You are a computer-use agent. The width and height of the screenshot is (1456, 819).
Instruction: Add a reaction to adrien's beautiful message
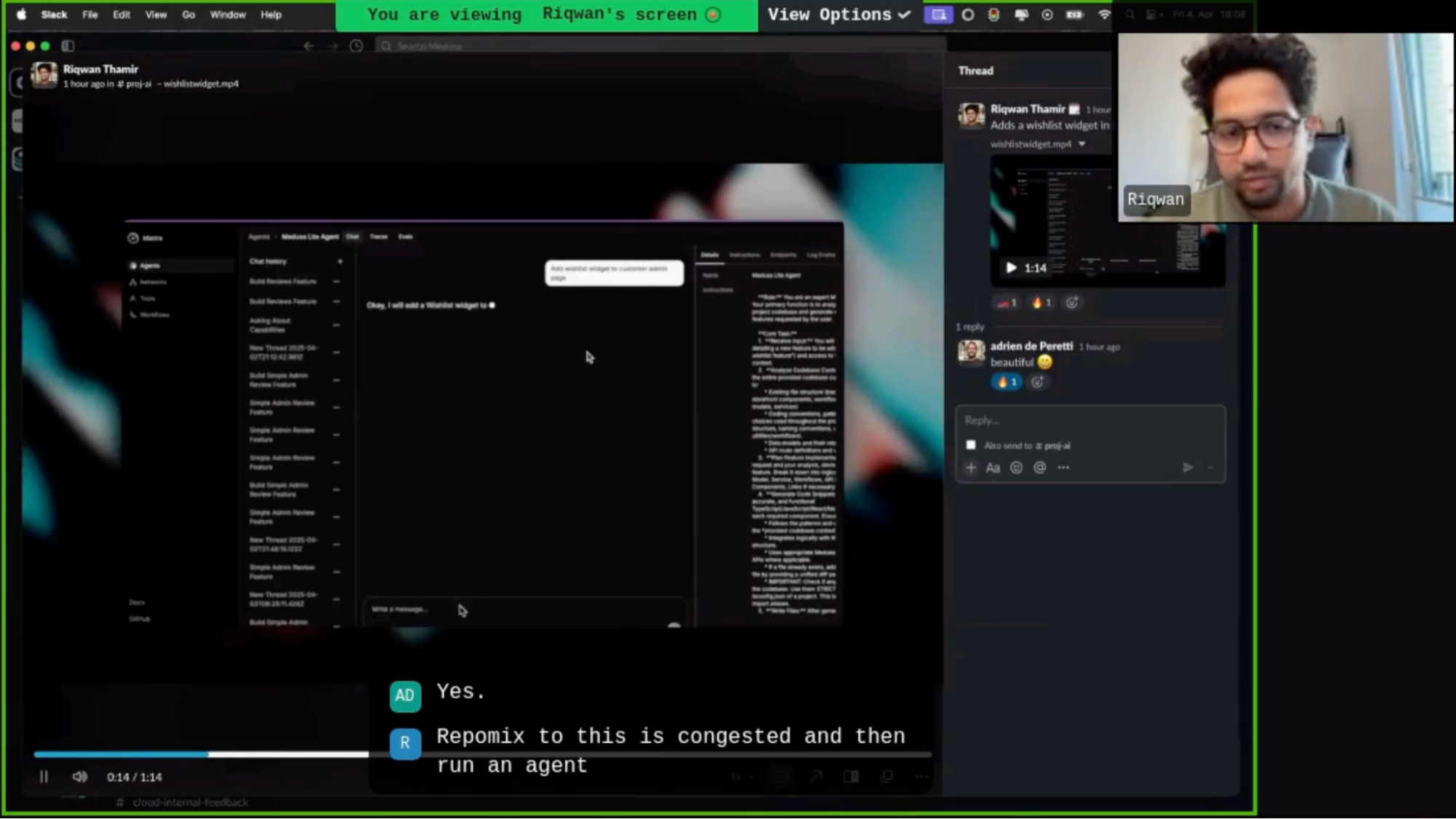pyautogui.click(x=1037, y=381)
